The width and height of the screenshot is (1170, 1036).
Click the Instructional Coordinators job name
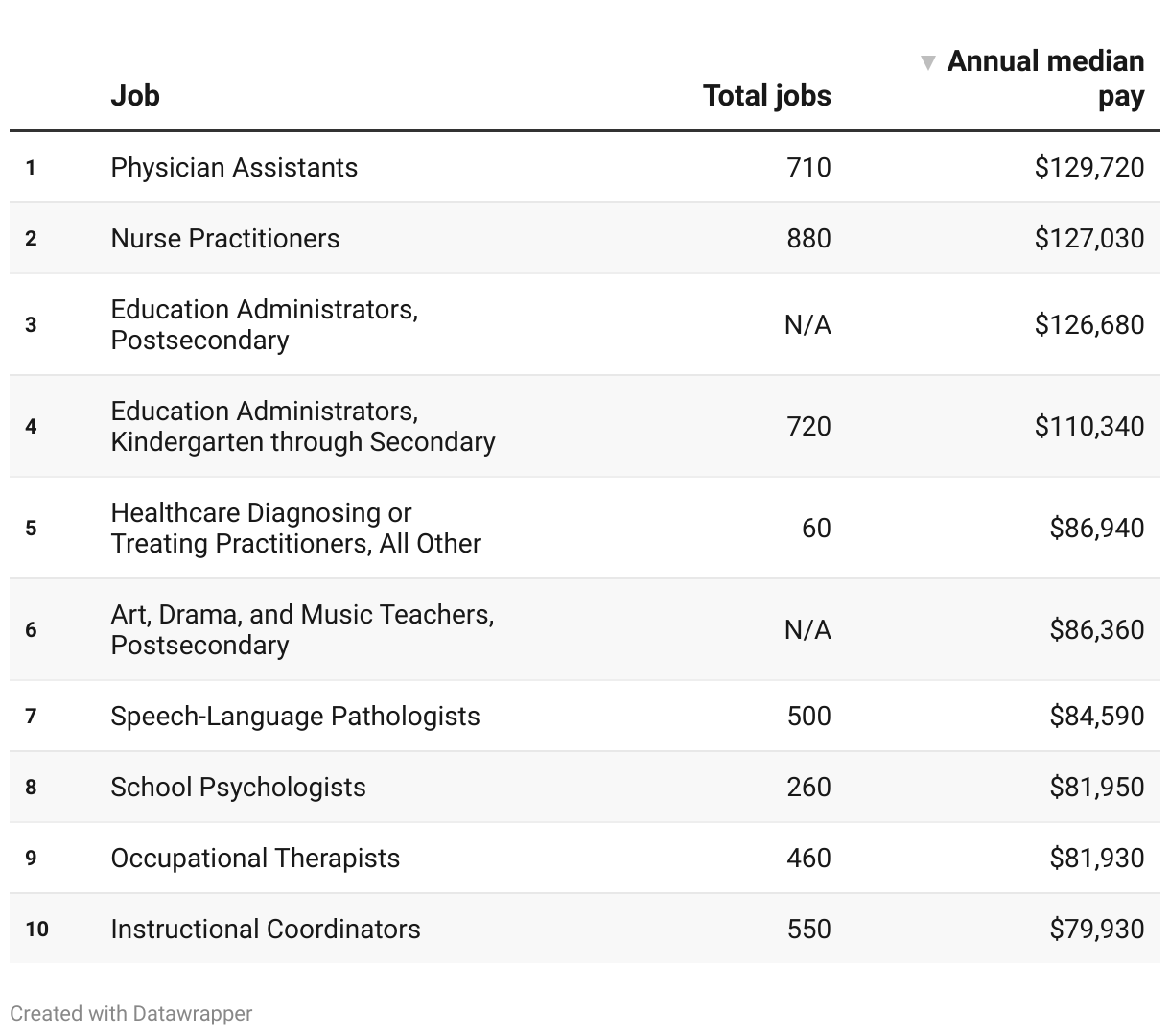[266, 930]
